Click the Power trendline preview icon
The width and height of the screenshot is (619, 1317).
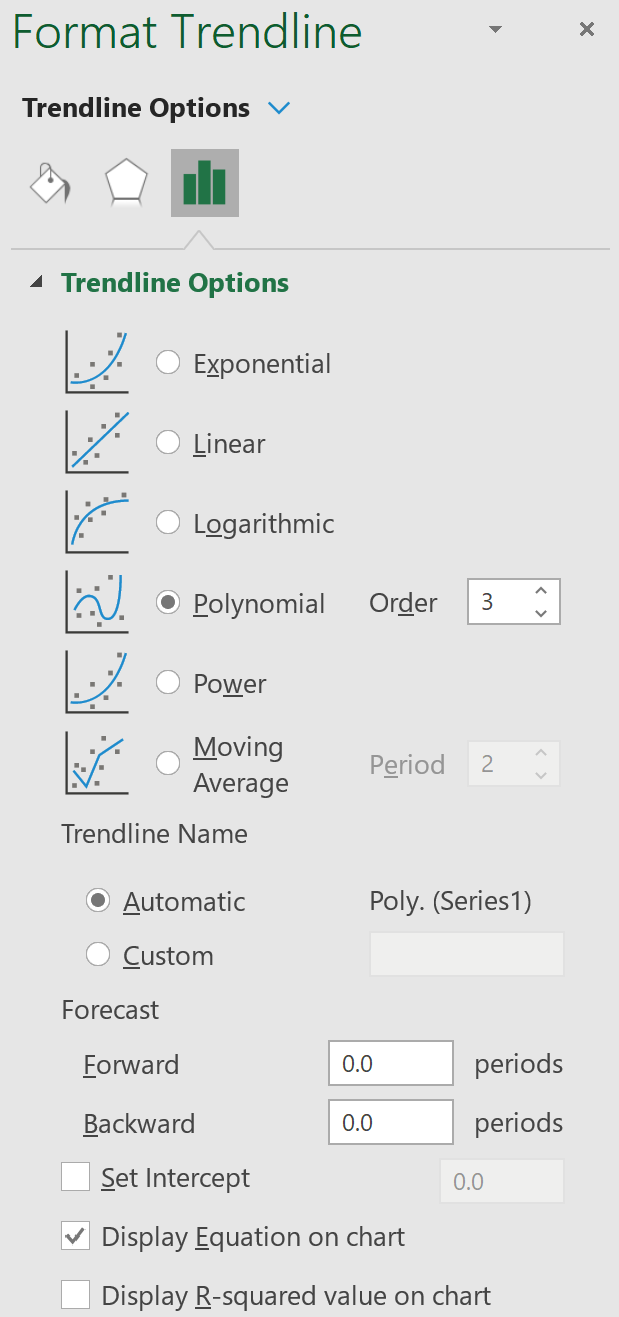[x=96, y=681]
